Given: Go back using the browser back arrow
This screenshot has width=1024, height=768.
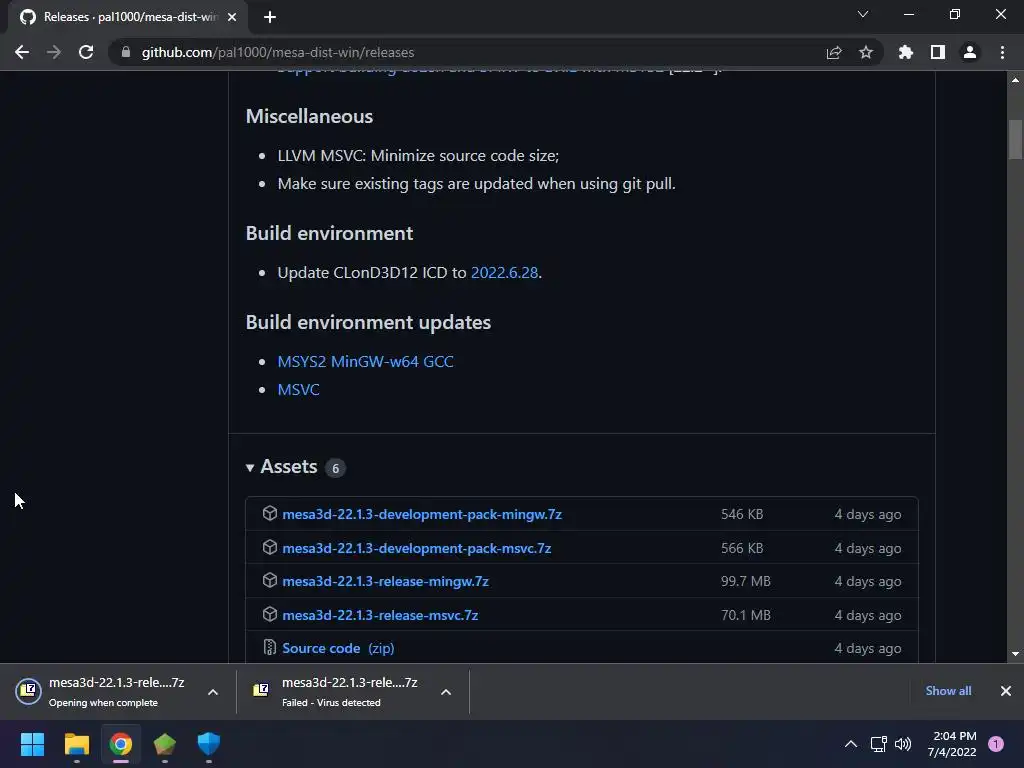Looking at the screenshot, I should 22,52.
